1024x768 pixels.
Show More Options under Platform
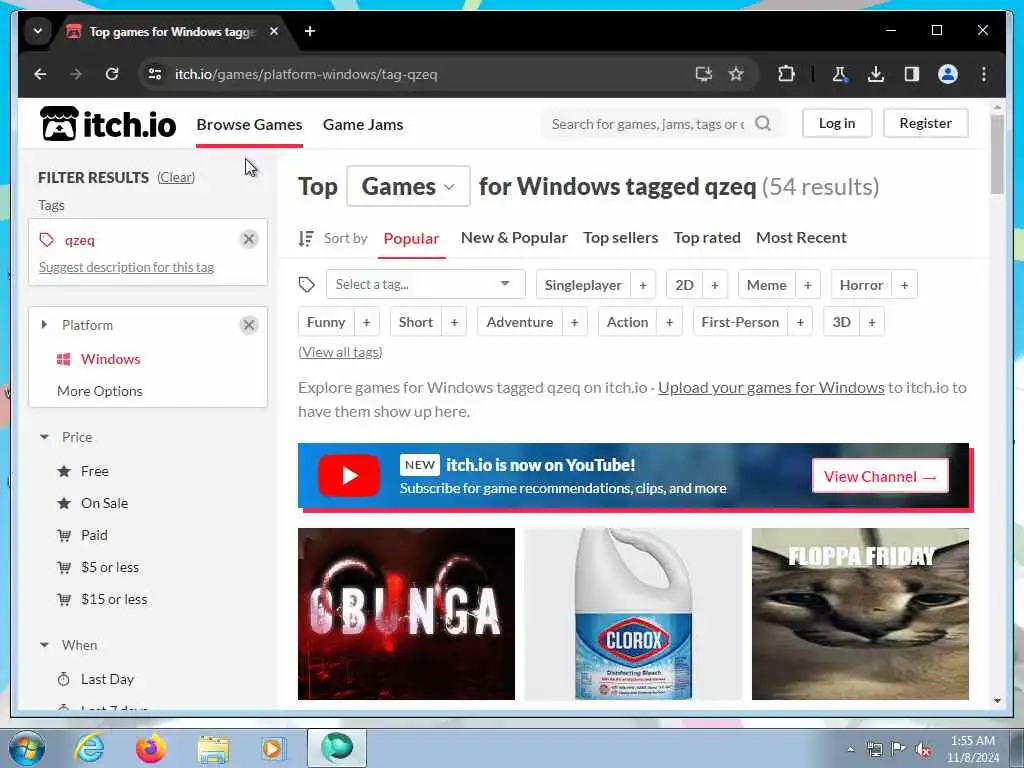[x=99, y=391]
